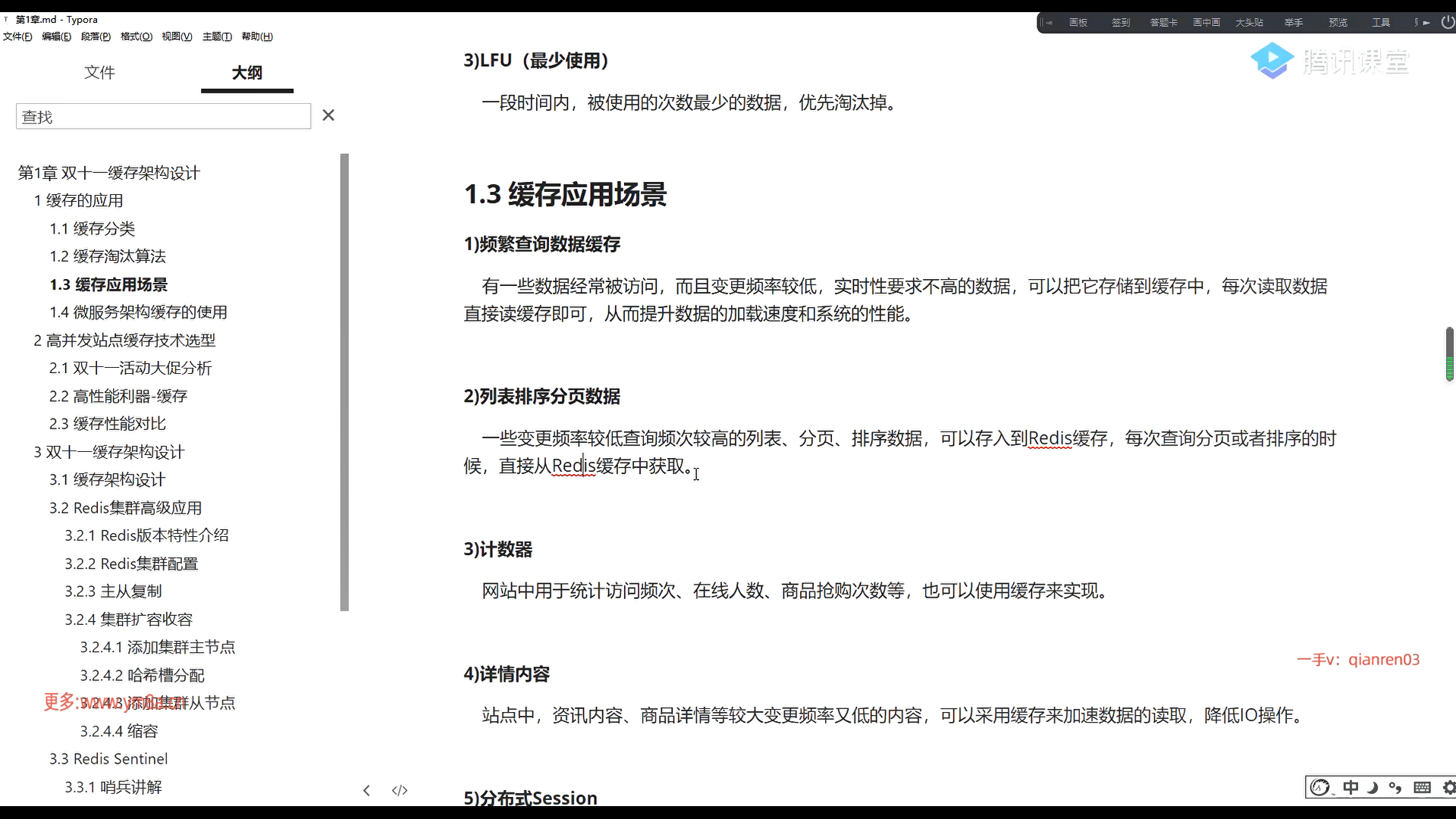Toggle Chinese/English input mode
The height and width of the screenshot is (819, 1456).
1350,788
